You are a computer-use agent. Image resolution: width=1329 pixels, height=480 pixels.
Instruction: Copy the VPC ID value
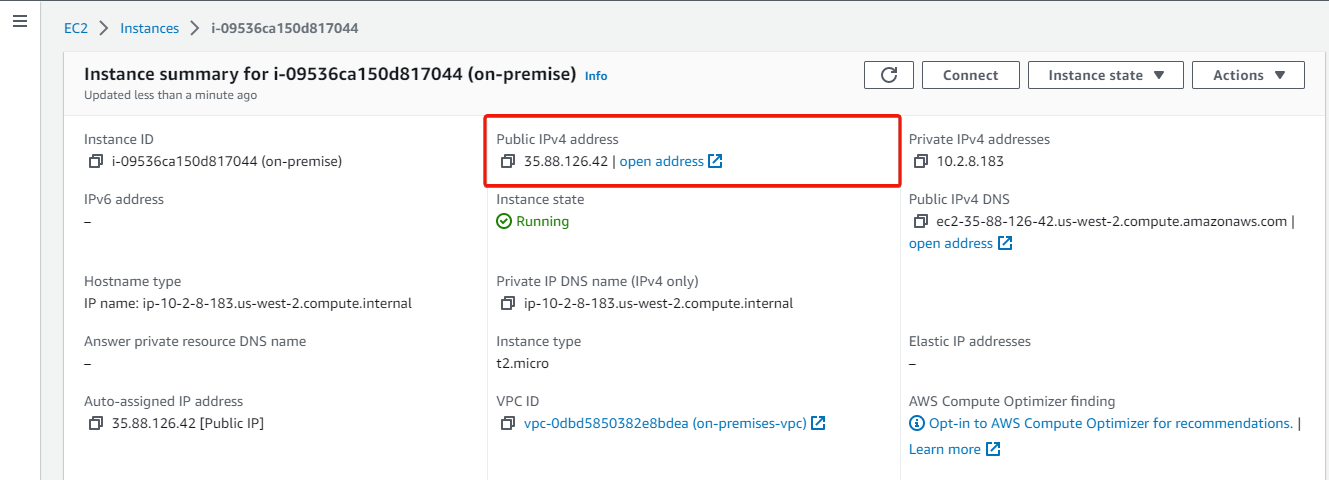508,423
